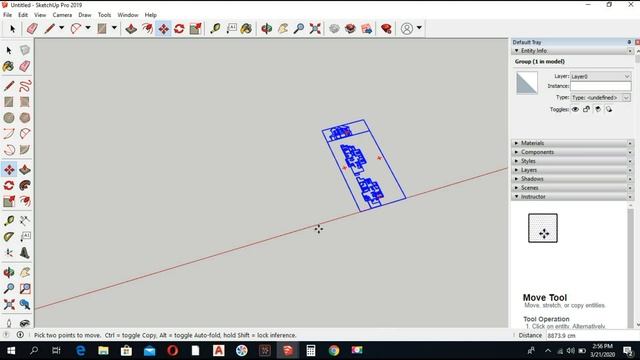The width and height of the screenshot is (640, 360).
Task: Toggle the group's visibility eye
Action: click(x=575, y=109)
